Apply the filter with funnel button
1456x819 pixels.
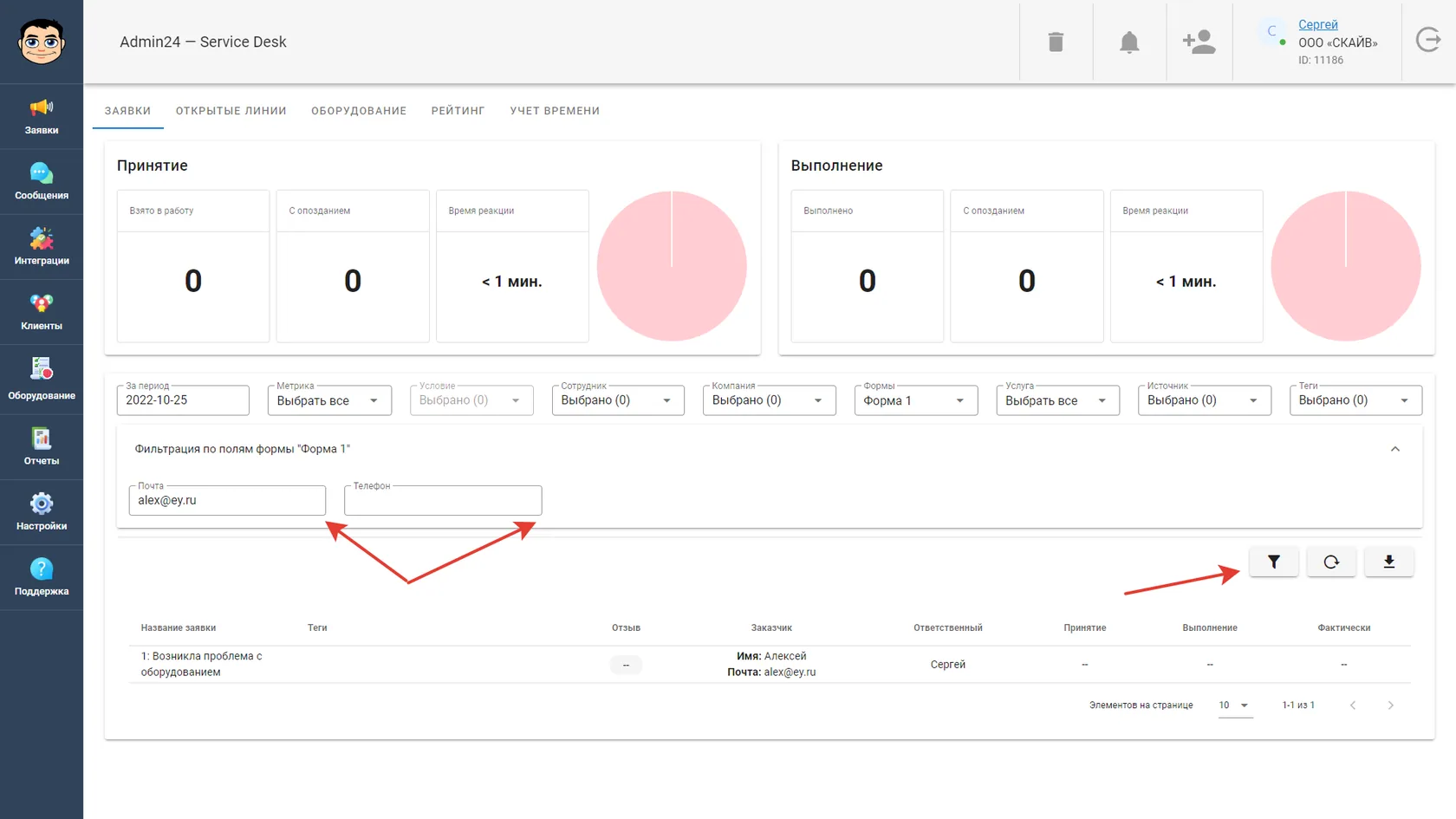1273,562
